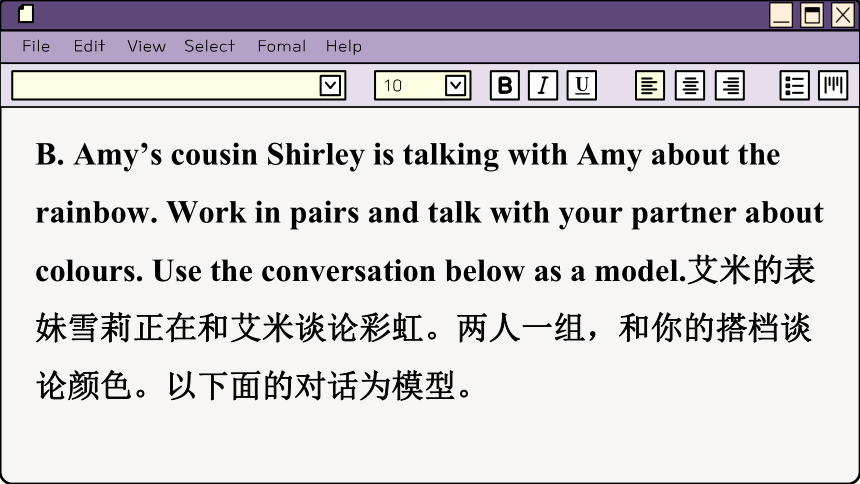Click the word "Shirley" in the text

pos(315,155)
